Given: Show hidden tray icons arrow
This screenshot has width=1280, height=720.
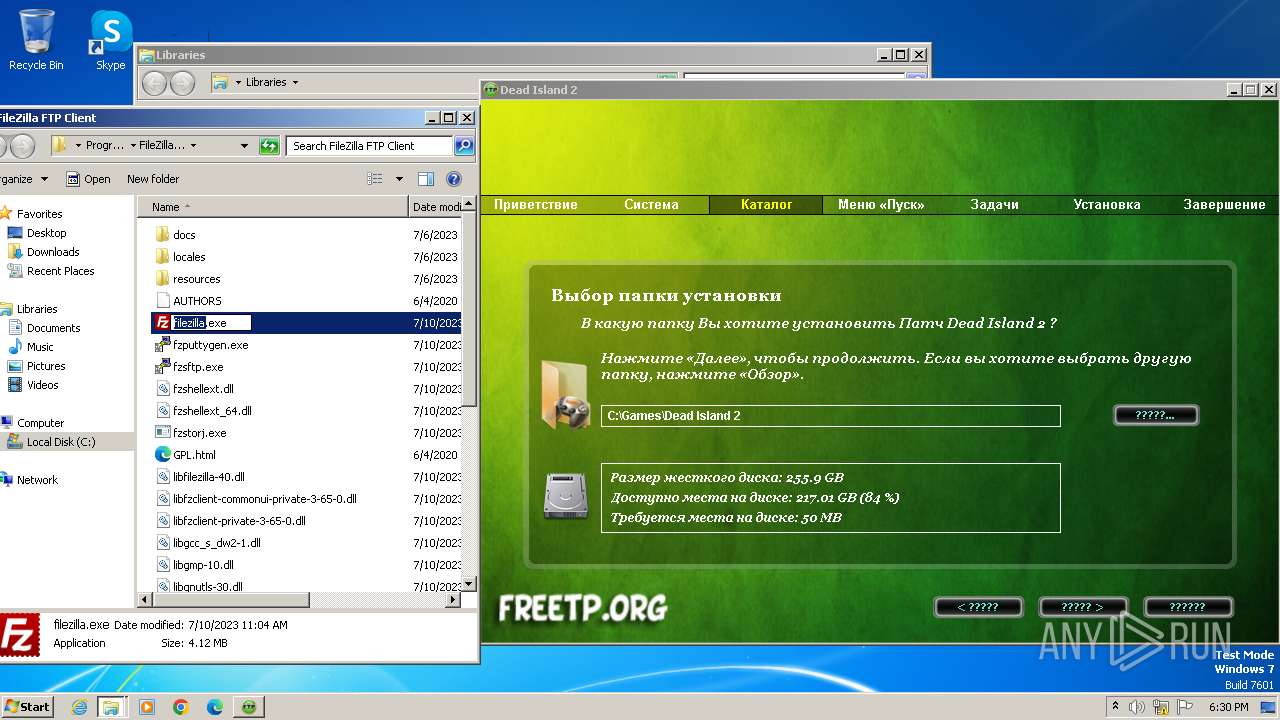Looking at the screenshot, I should point(1115,707).
